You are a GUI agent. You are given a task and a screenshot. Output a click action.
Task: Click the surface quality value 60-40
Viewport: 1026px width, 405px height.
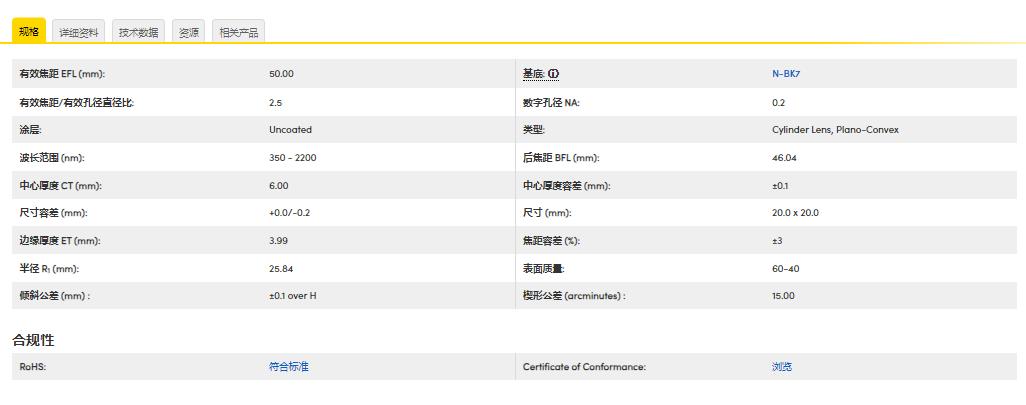(785, 268)
